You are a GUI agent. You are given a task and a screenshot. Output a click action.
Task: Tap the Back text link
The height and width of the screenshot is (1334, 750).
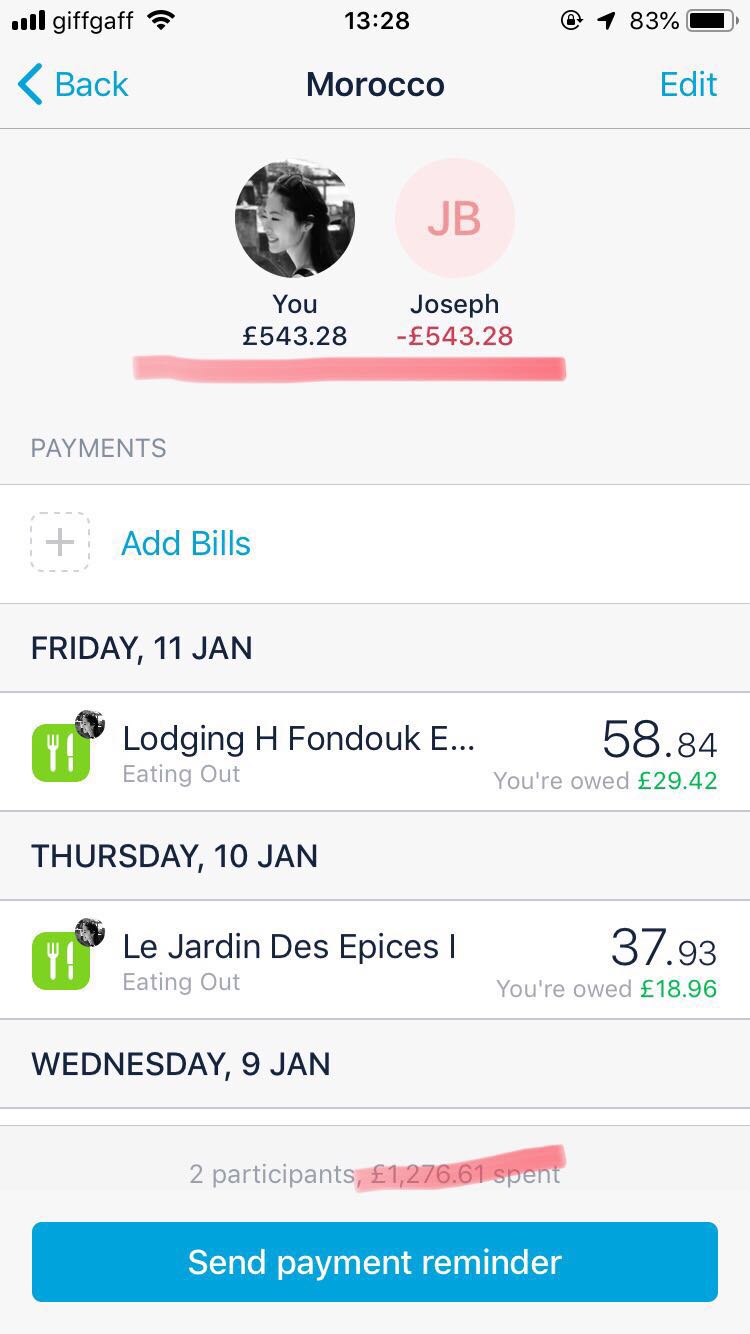point(91,85)
